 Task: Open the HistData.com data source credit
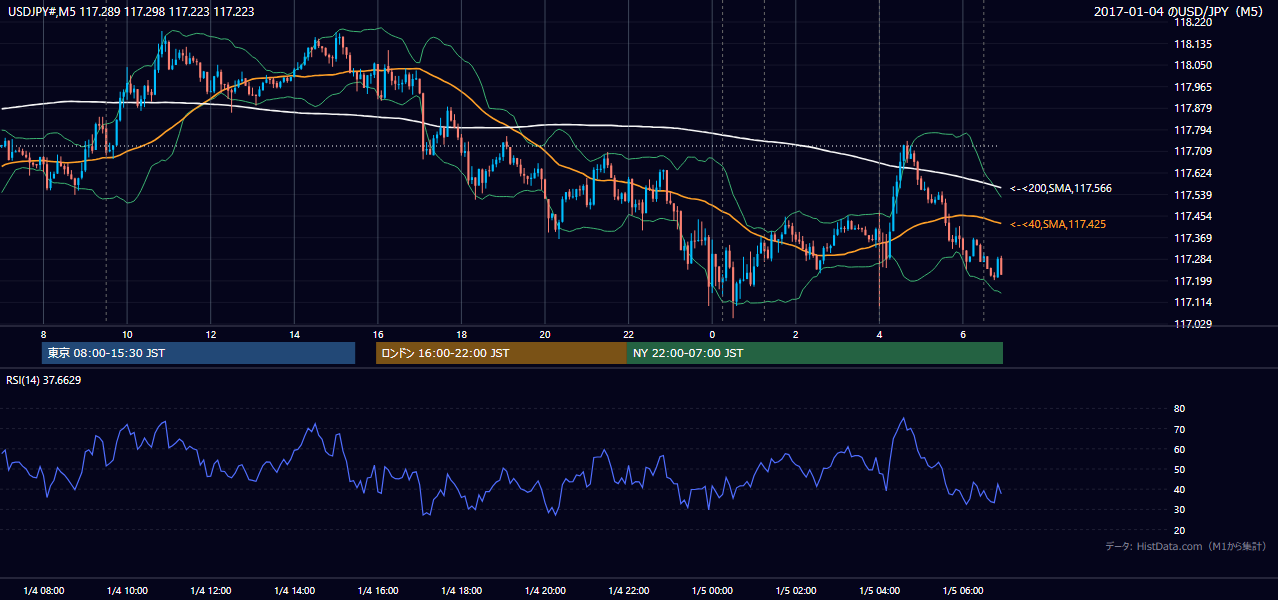pyautogui.click(x=1185, y=546)
